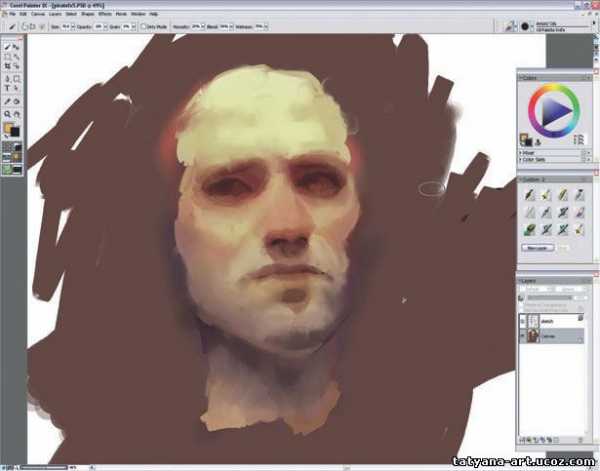Open the Opacity value dropdown arrow

point(105,27)
